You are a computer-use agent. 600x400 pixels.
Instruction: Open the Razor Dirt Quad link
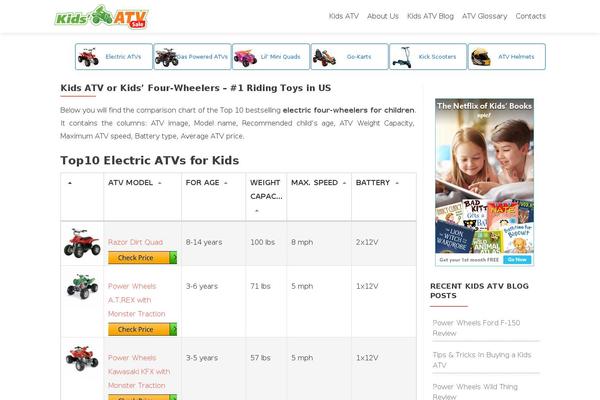(135, 242)
